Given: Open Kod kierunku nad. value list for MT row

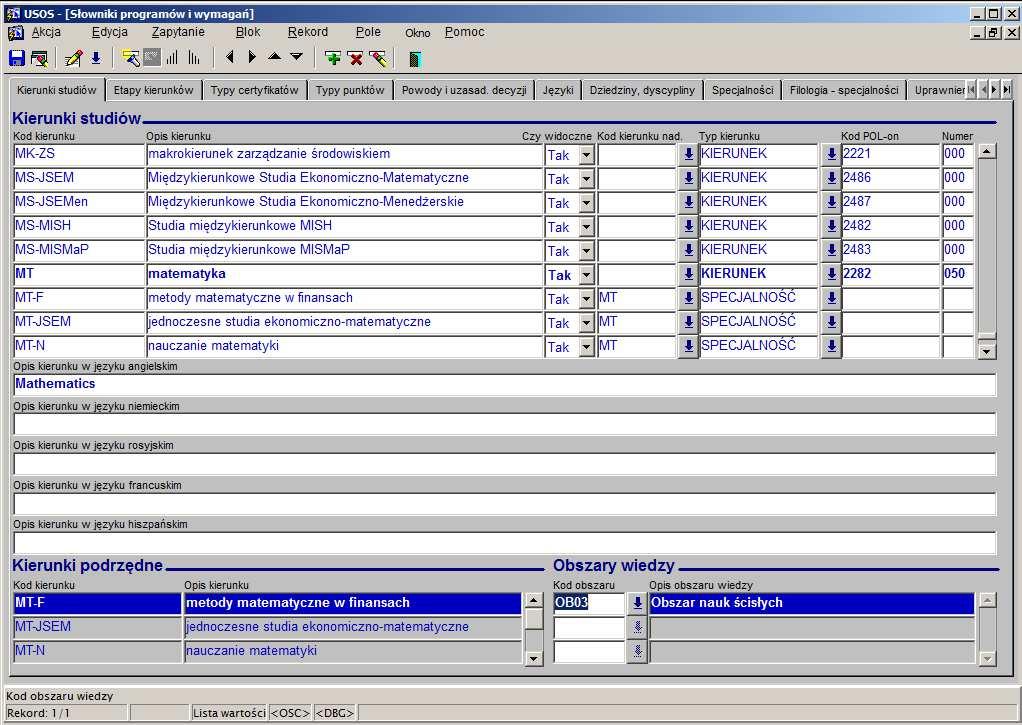Looking at the screenshot, I should click(688, 274).
